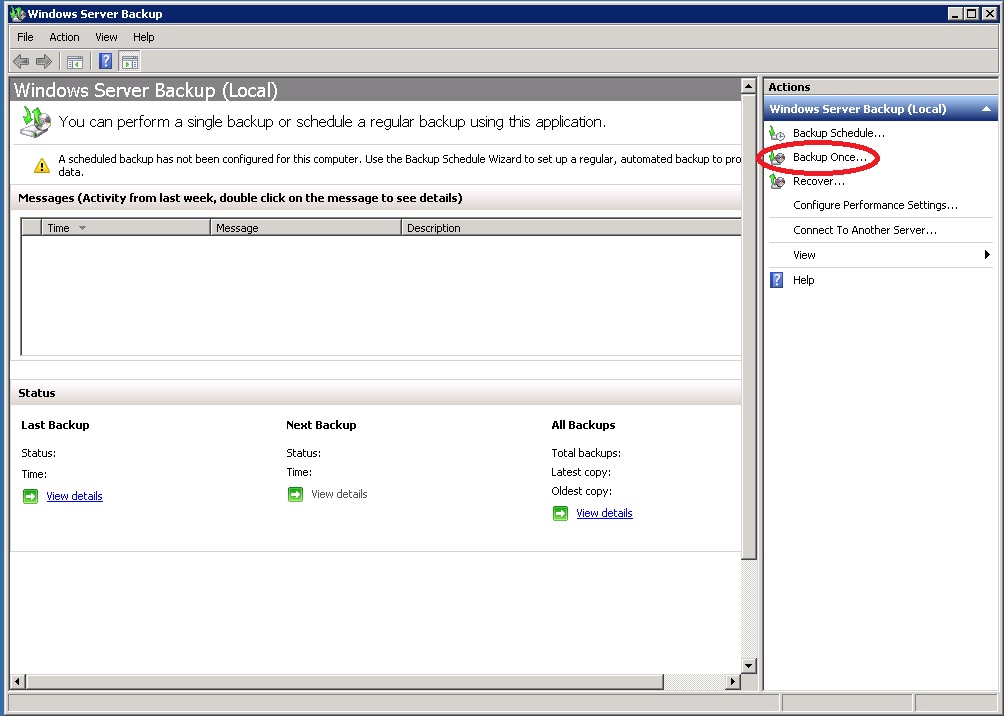Click the Back arrow toolbar icon
This screenshot has height=716, width=1004.
pos(21,61)
